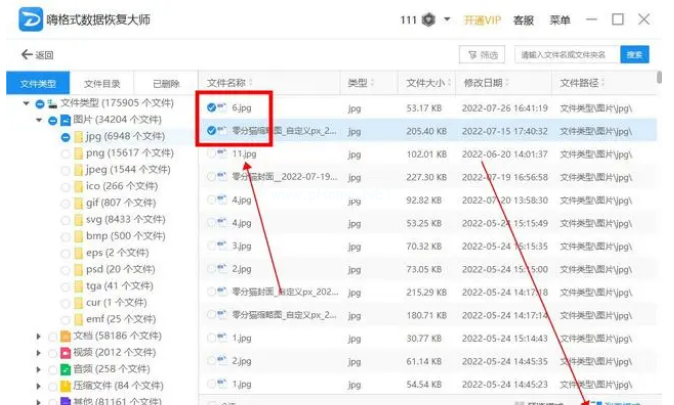Expand the 文档 tree node
This screenshot has height=405, width=674.
point(39,336)
